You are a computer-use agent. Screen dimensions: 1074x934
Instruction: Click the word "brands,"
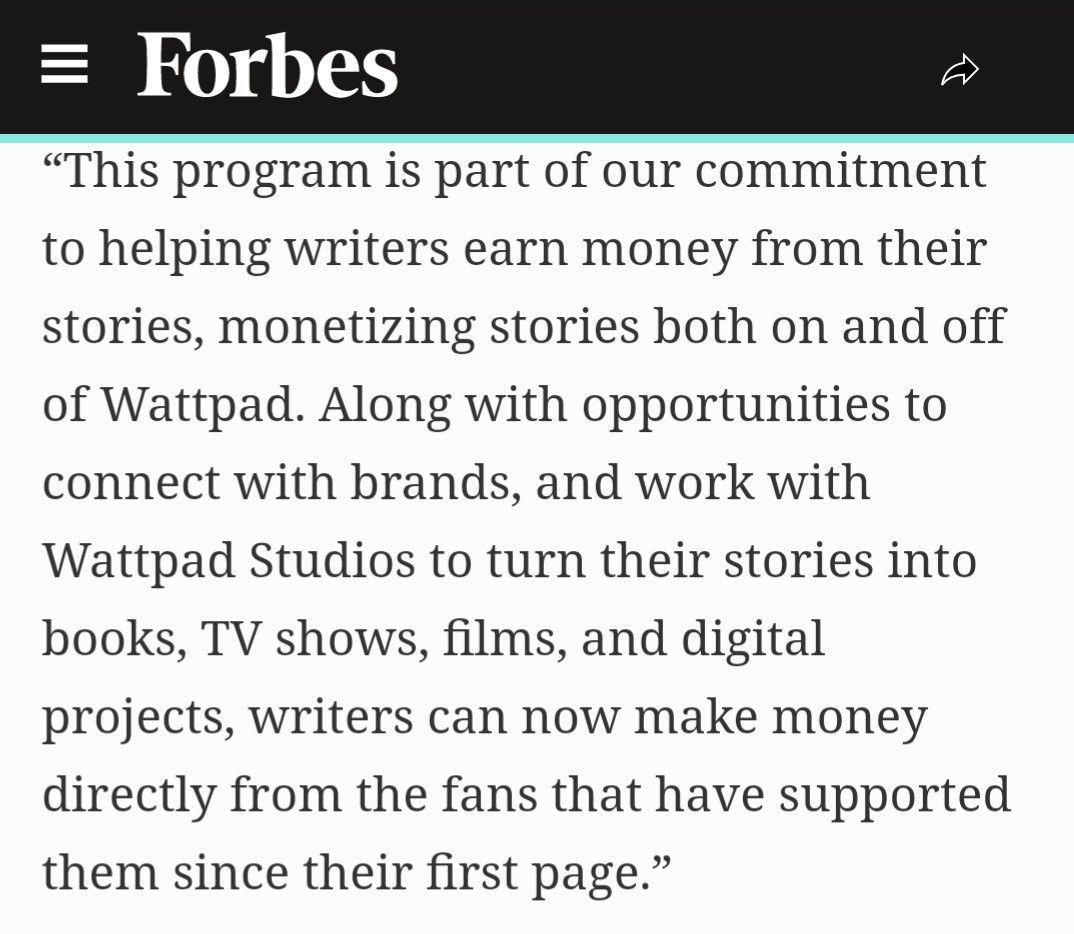point(436,483)
